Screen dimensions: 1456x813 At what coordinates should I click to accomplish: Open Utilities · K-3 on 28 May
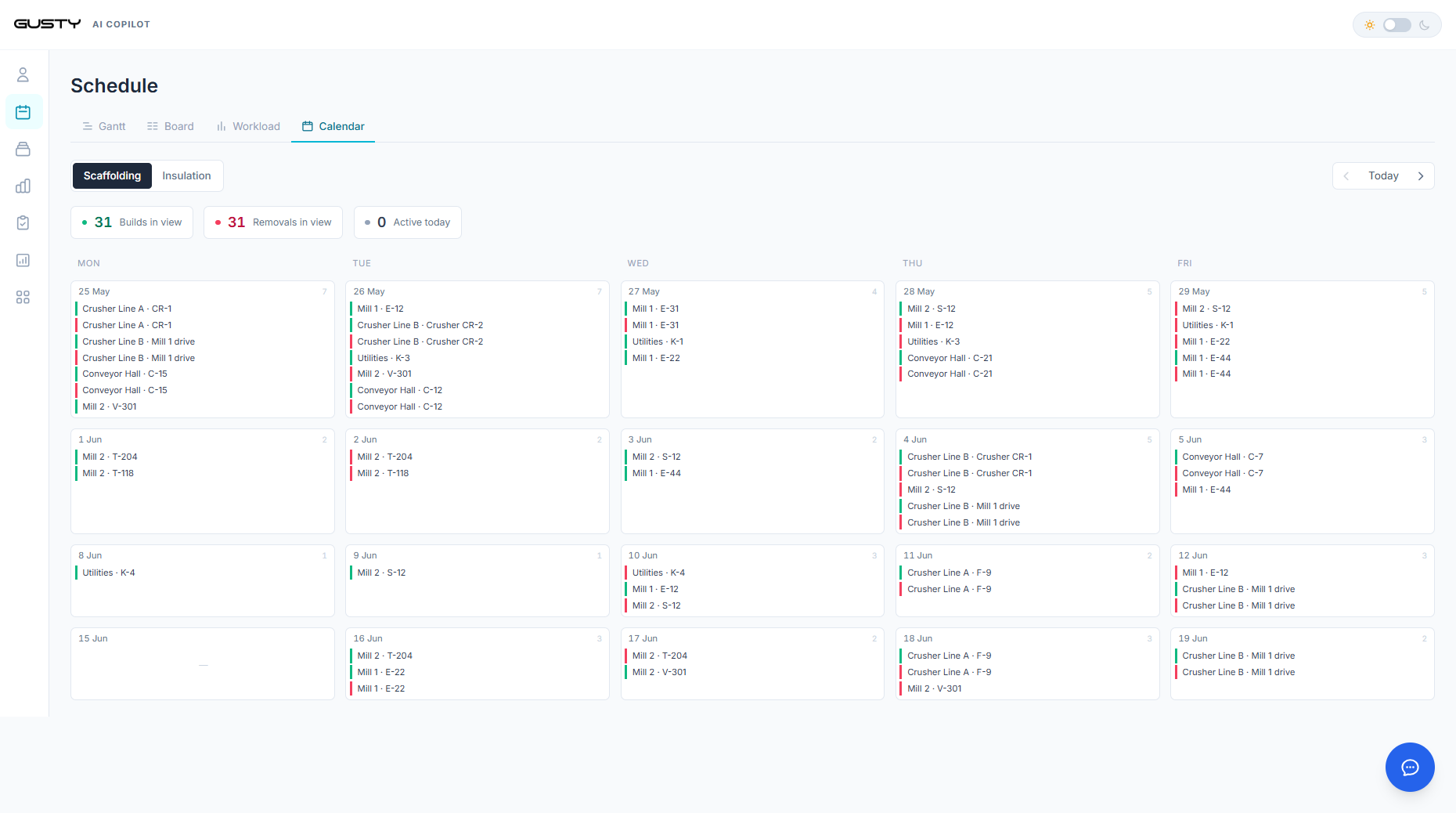click(x=1027, y=341)
